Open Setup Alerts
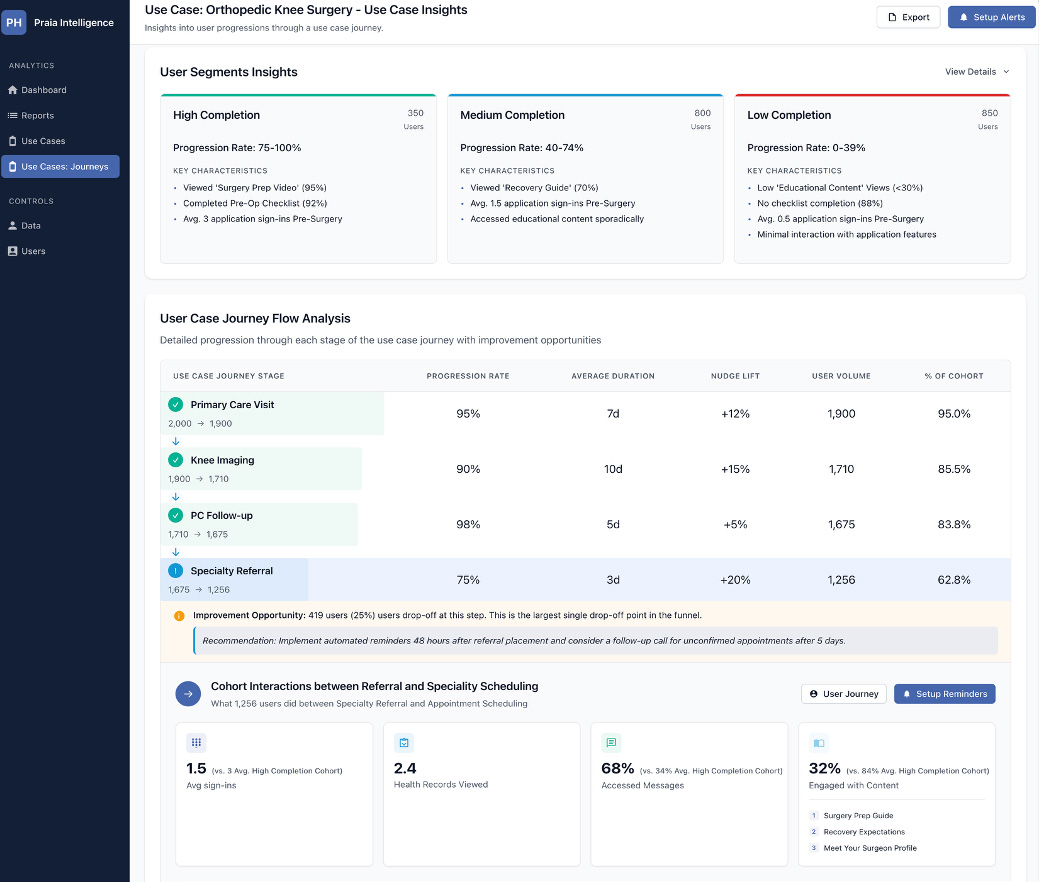 click(991, 17)
